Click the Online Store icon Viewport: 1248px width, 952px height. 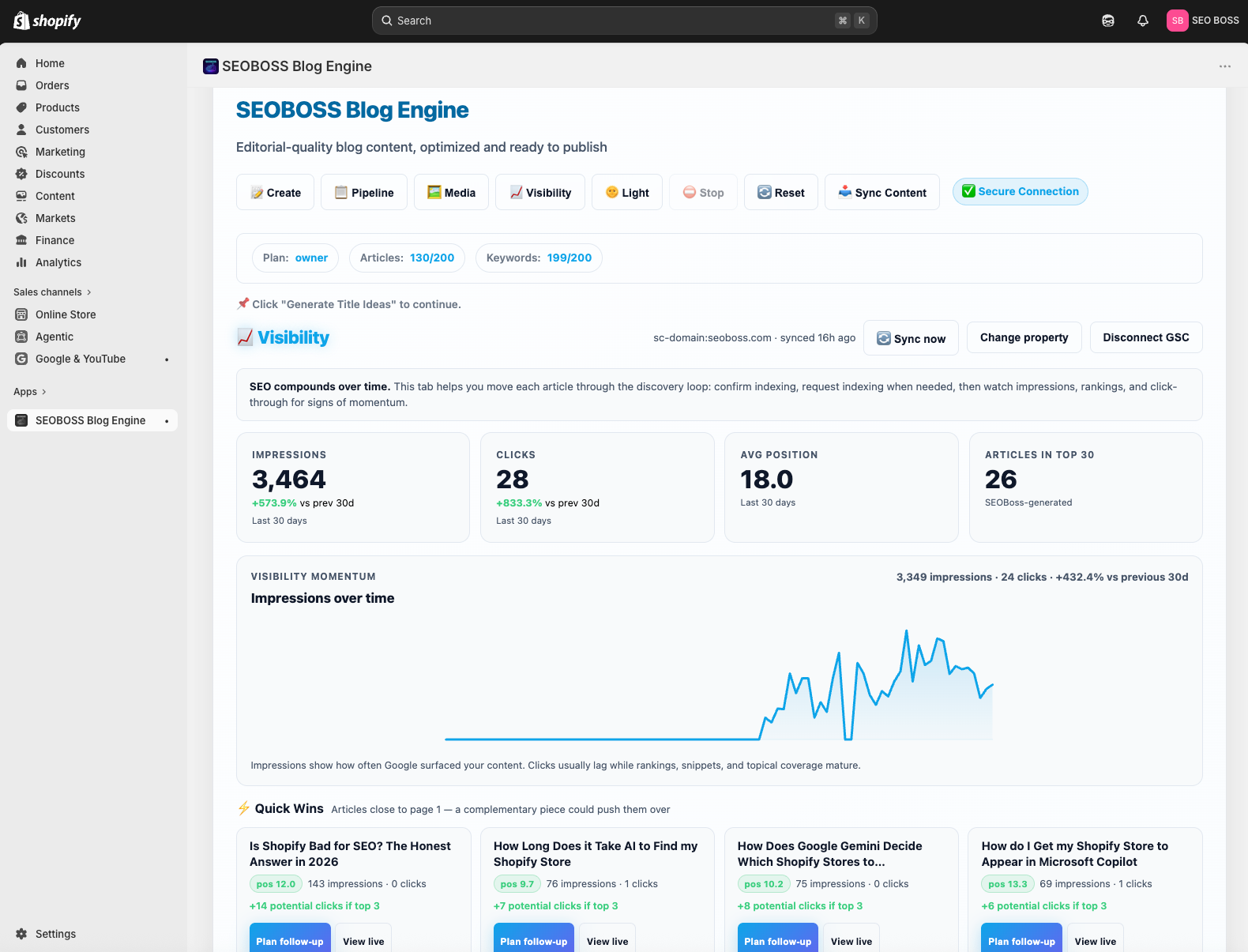point(21,314)
